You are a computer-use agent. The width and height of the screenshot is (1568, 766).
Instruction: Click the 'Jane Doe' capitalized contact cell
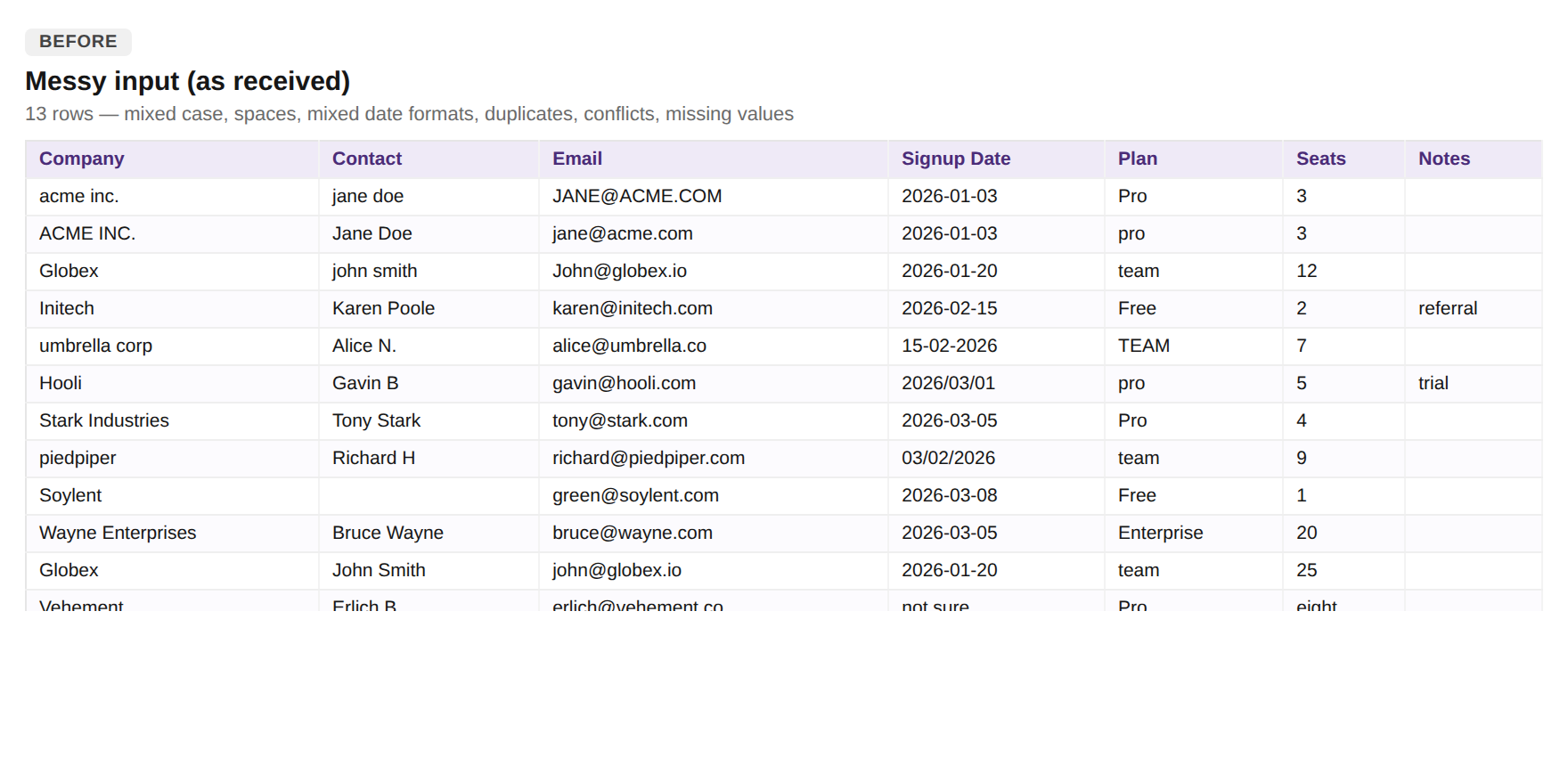point(429,234)
